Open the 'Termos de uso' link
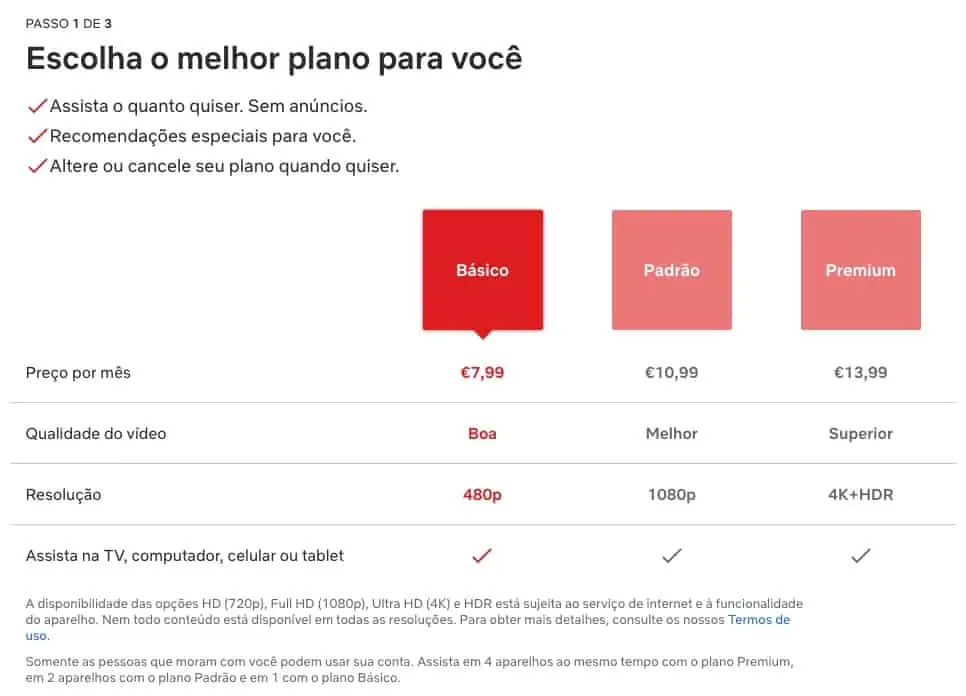The image size is (966, 696). click(762, 619)
